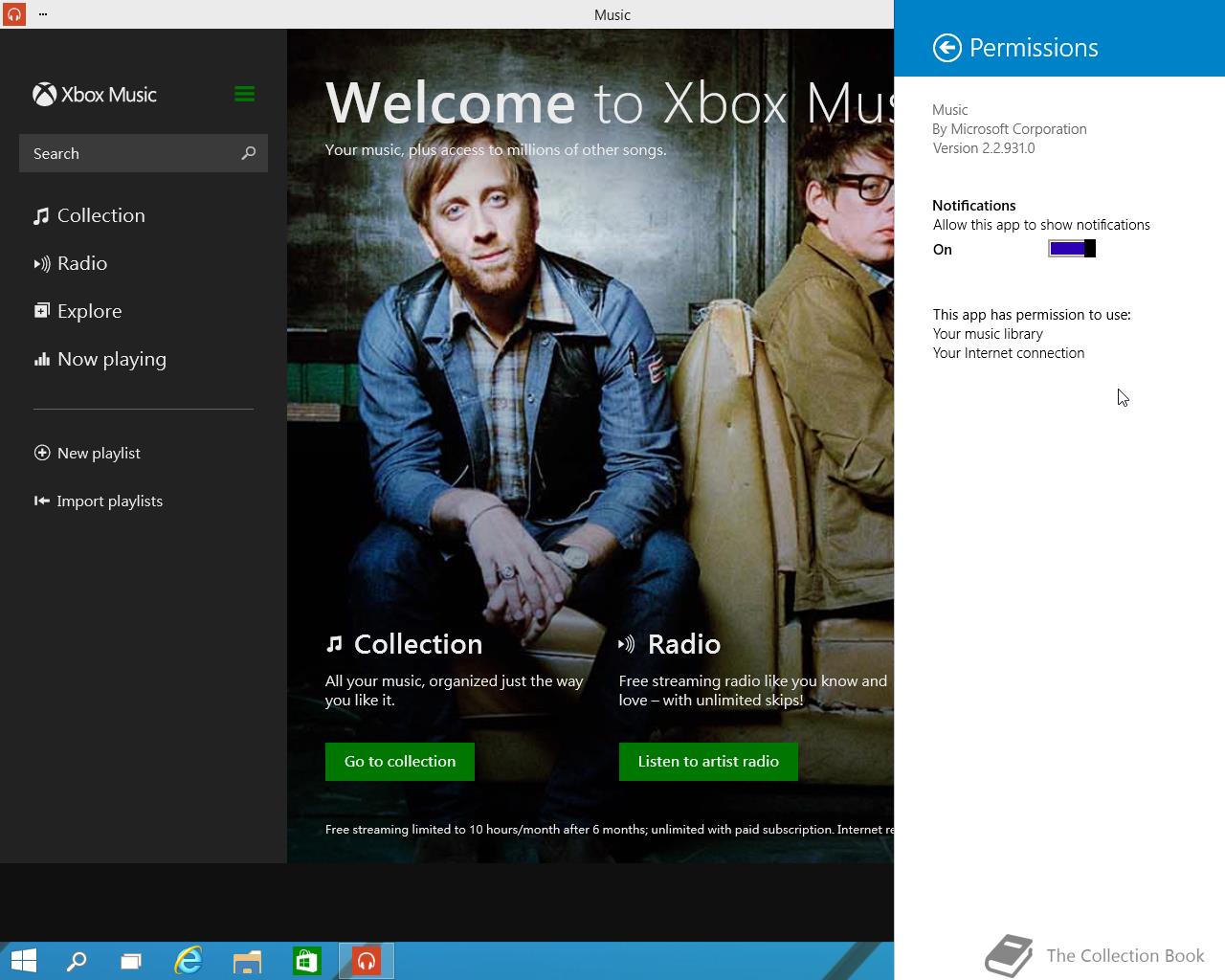Image resolution: width=1225 pixels, height=980 pixels.
Task: Open the Windows Store from the taskbar
Action: point(306,961)
